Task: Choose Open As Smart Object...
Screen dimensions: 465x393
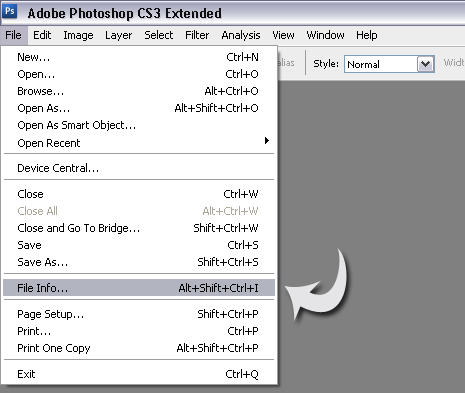Action: (x=139, y=125)
